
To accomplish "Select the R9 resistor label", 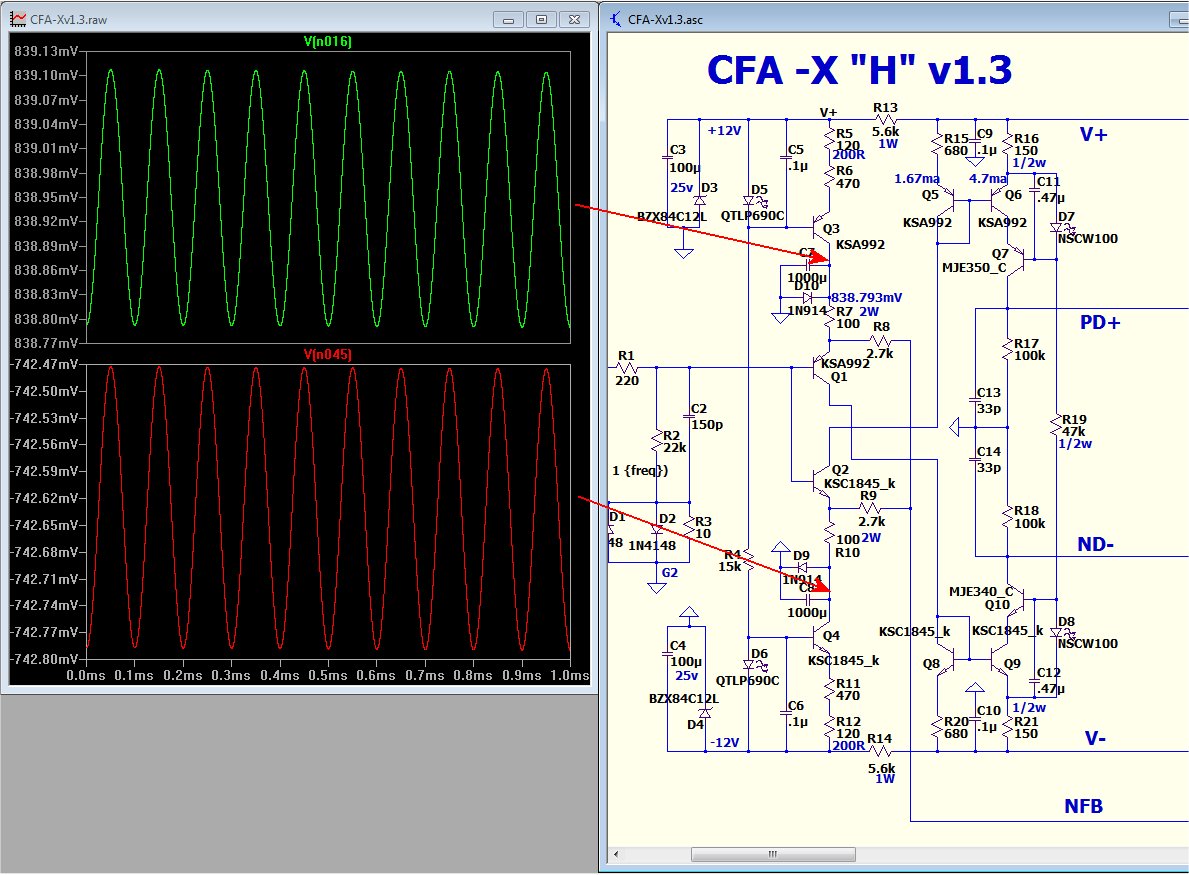I will click(x=868, y=495).
